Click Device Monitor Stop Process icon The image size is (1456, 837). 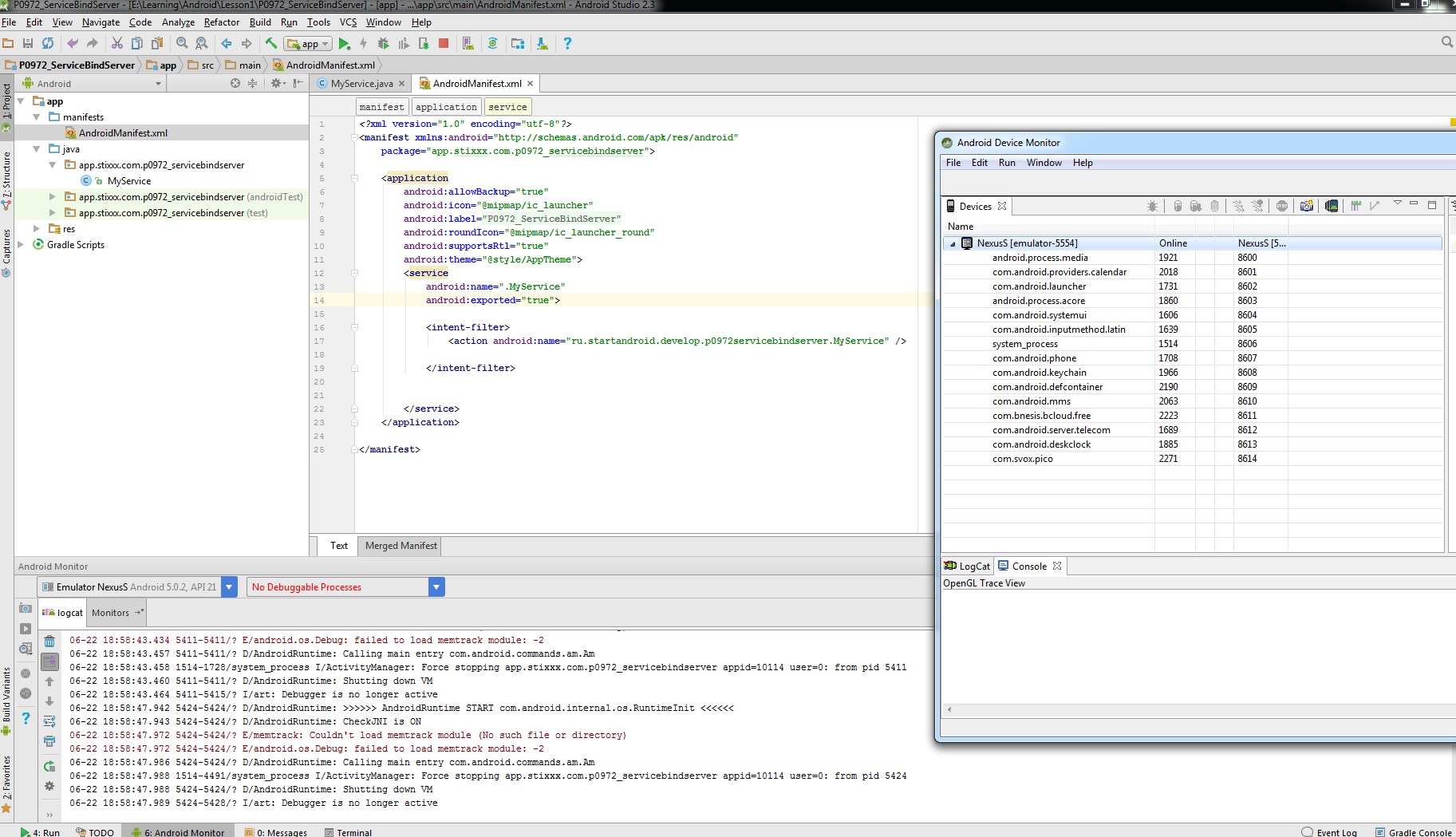pyautogui.click(x=1282, y=206)
